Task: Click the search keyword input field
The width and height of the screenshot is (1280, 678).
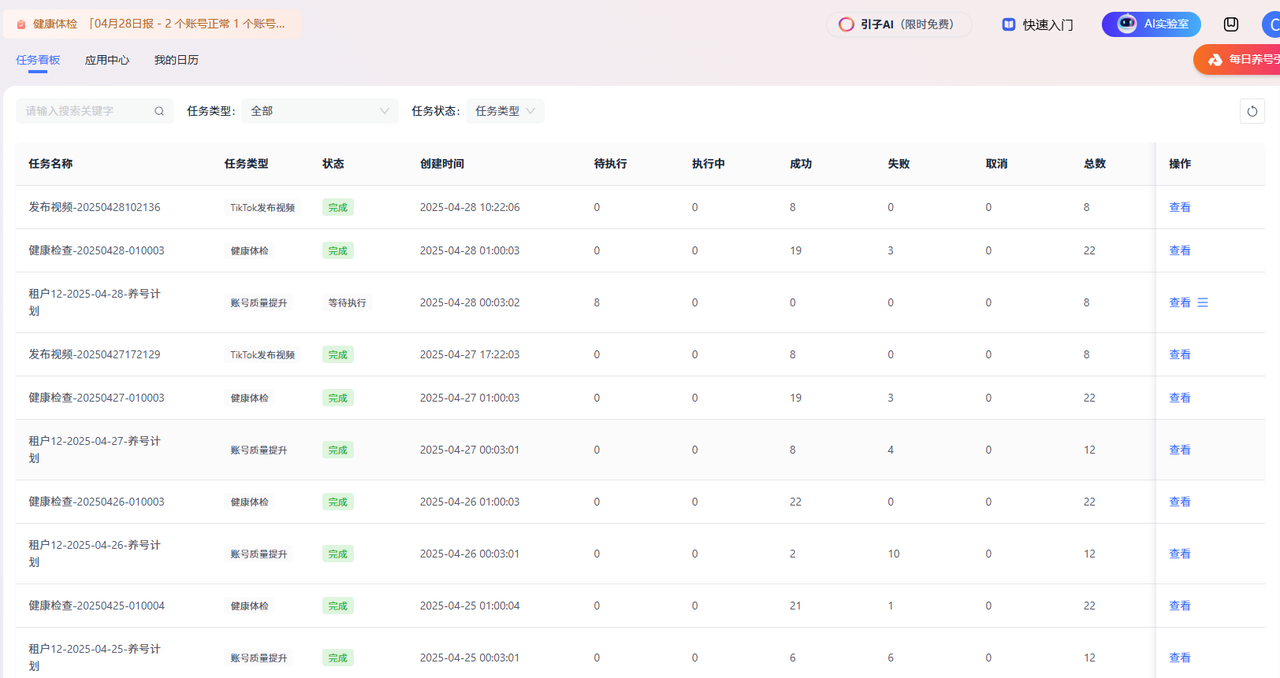Action: click(95, 111)
